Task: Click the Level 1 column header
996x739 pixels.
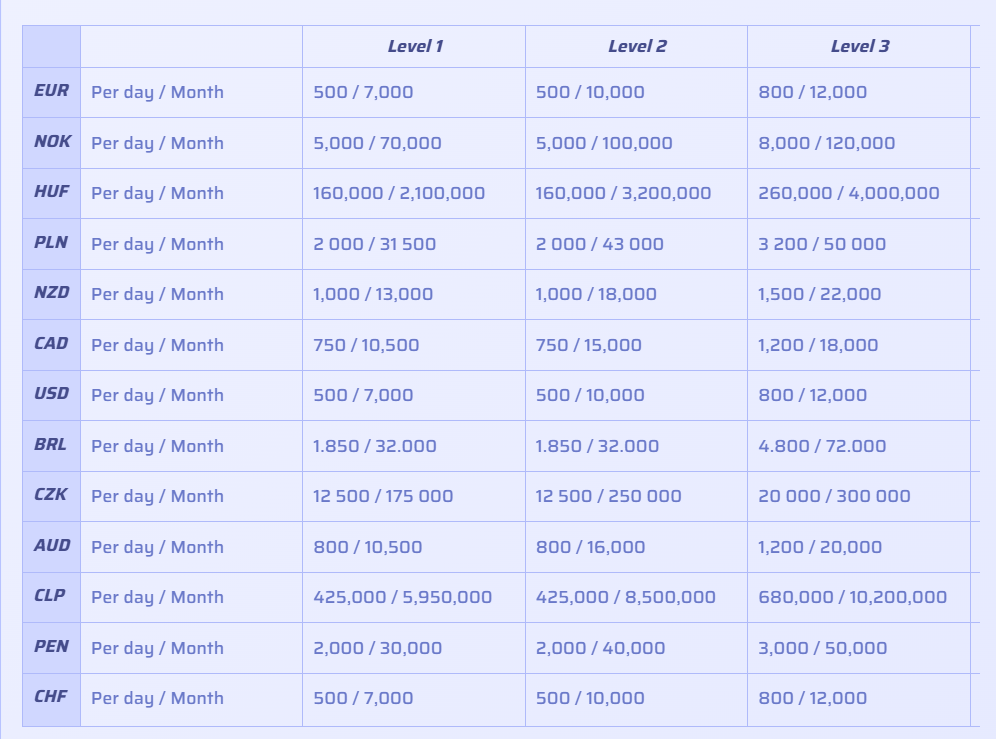Action: click(415, 46)
